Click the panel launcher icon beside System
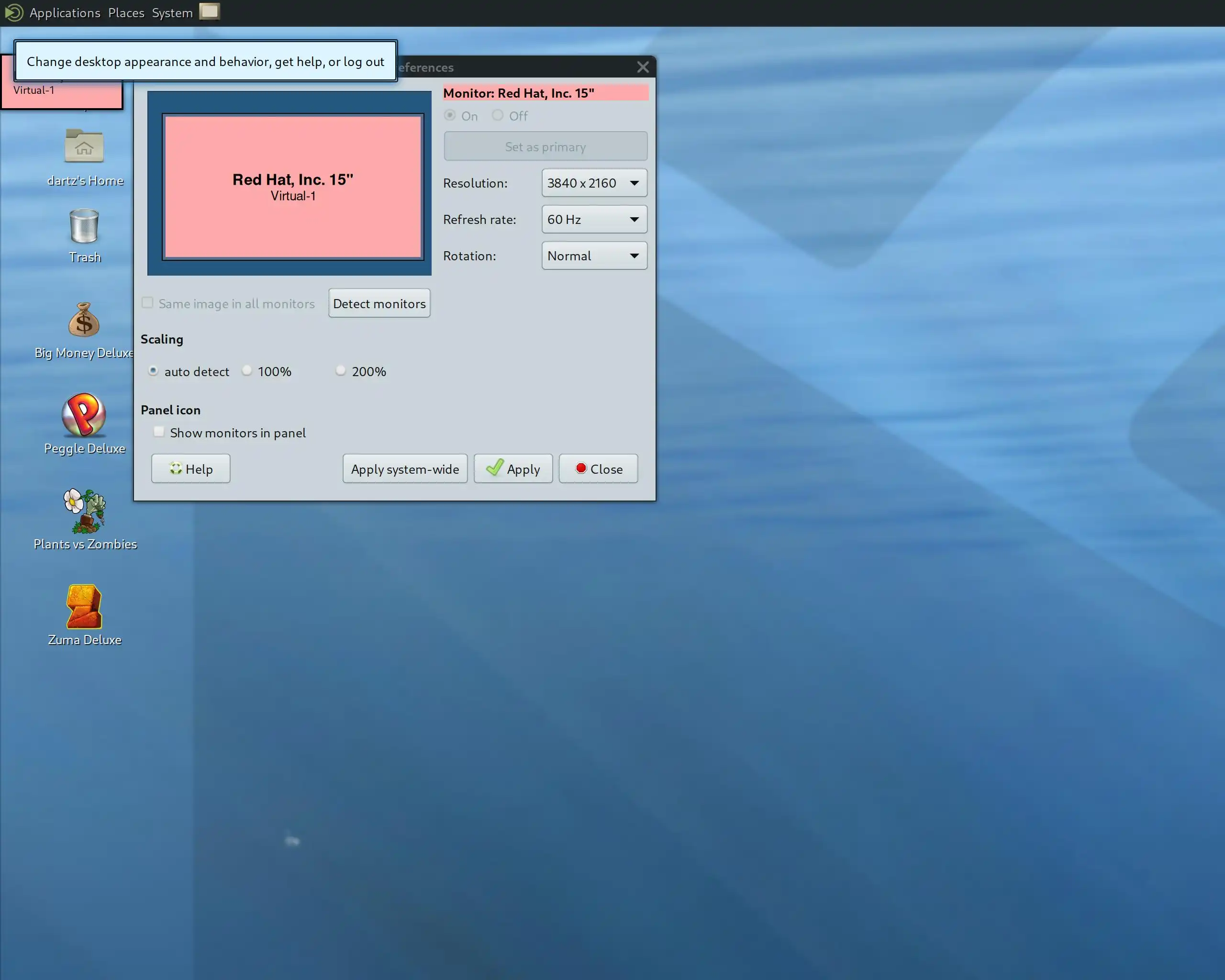 point(209,12)
